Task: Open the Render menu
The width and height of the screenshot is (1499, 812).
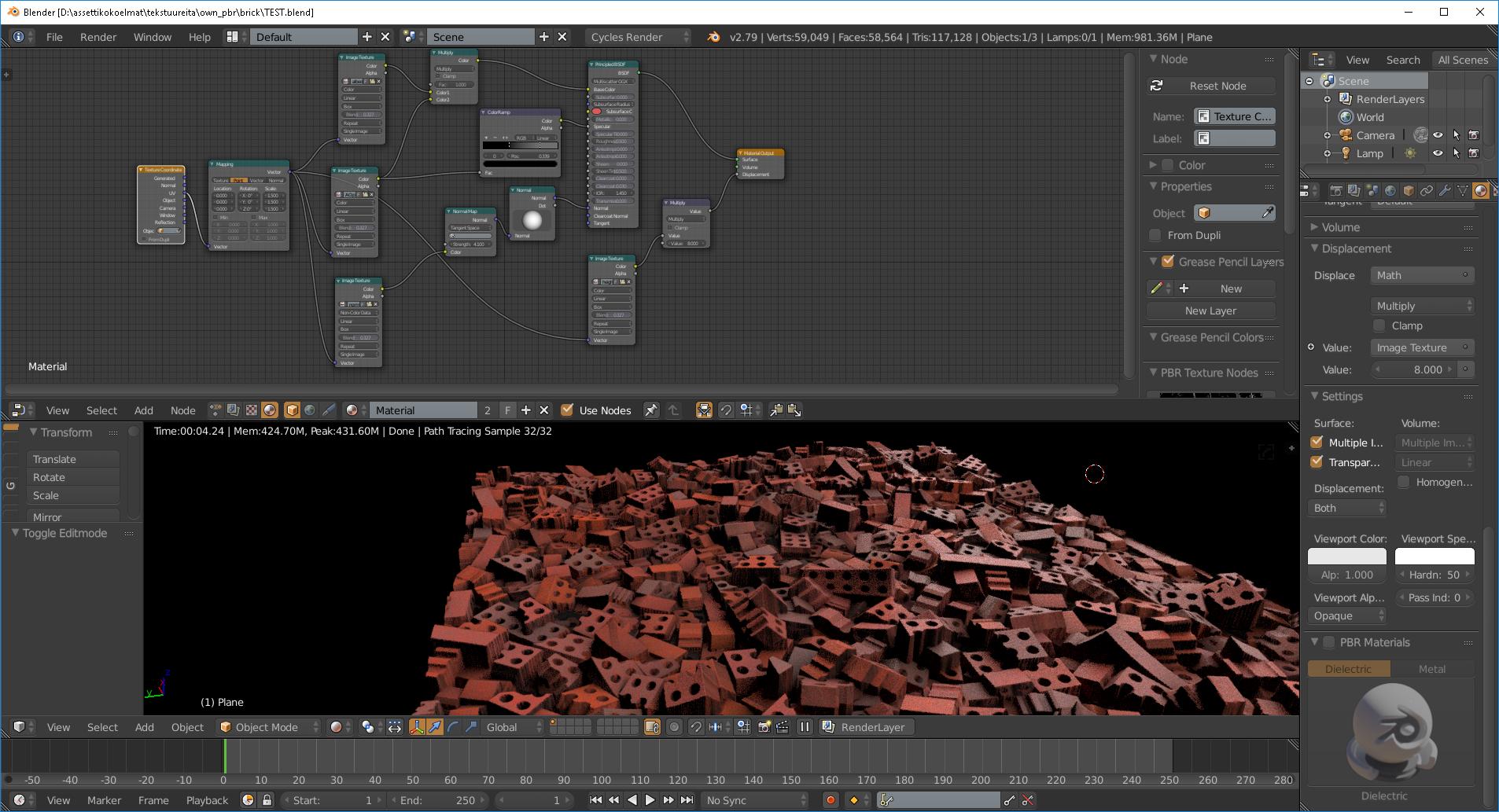Action: [98, 37]
